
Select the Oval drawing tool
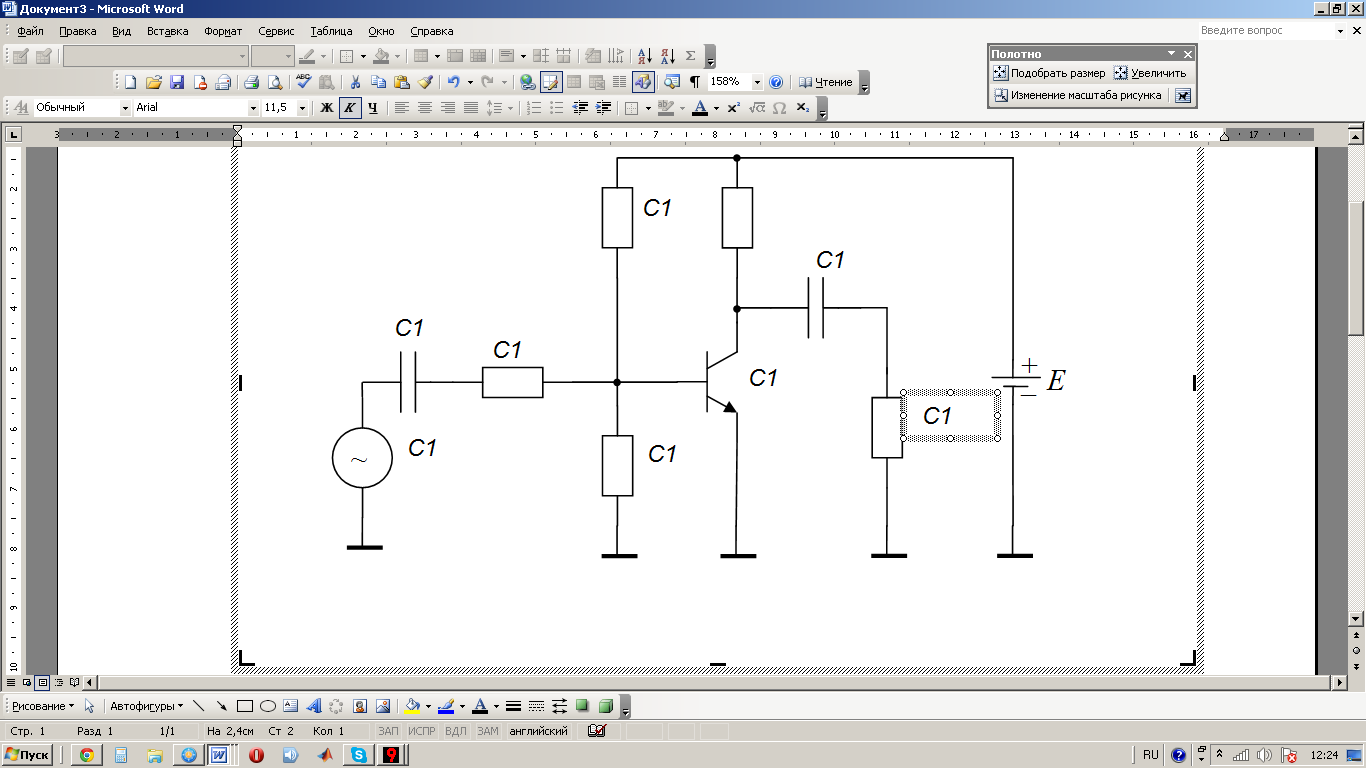coord(267,706)
